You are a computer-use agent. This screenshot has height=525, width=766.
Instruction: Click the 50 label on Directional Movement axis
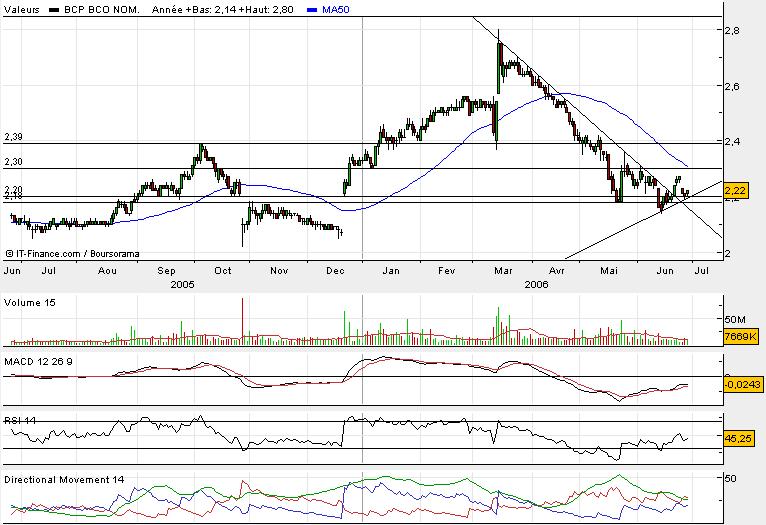point(730,479)
